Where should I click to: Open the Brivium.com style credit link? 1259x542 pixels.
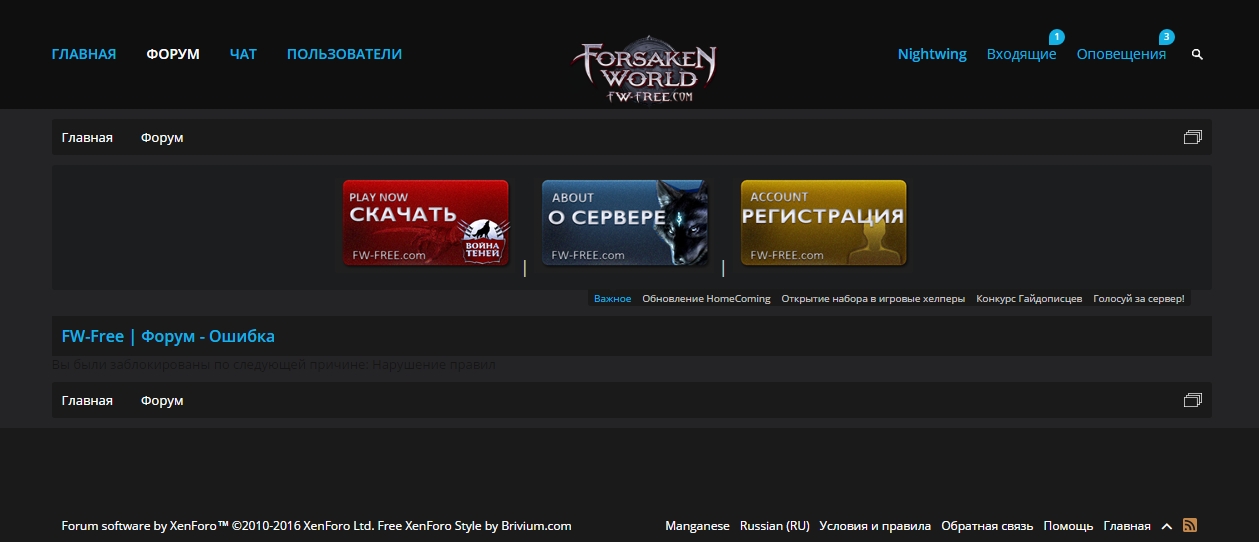pyautogui.click(x=475, y=525)
